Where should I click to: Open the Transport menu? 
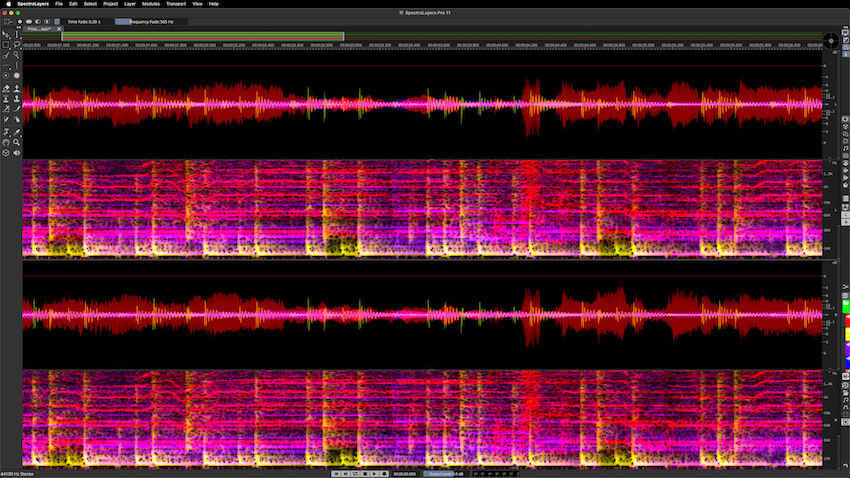pyautogui.click(x=176, y=4)
